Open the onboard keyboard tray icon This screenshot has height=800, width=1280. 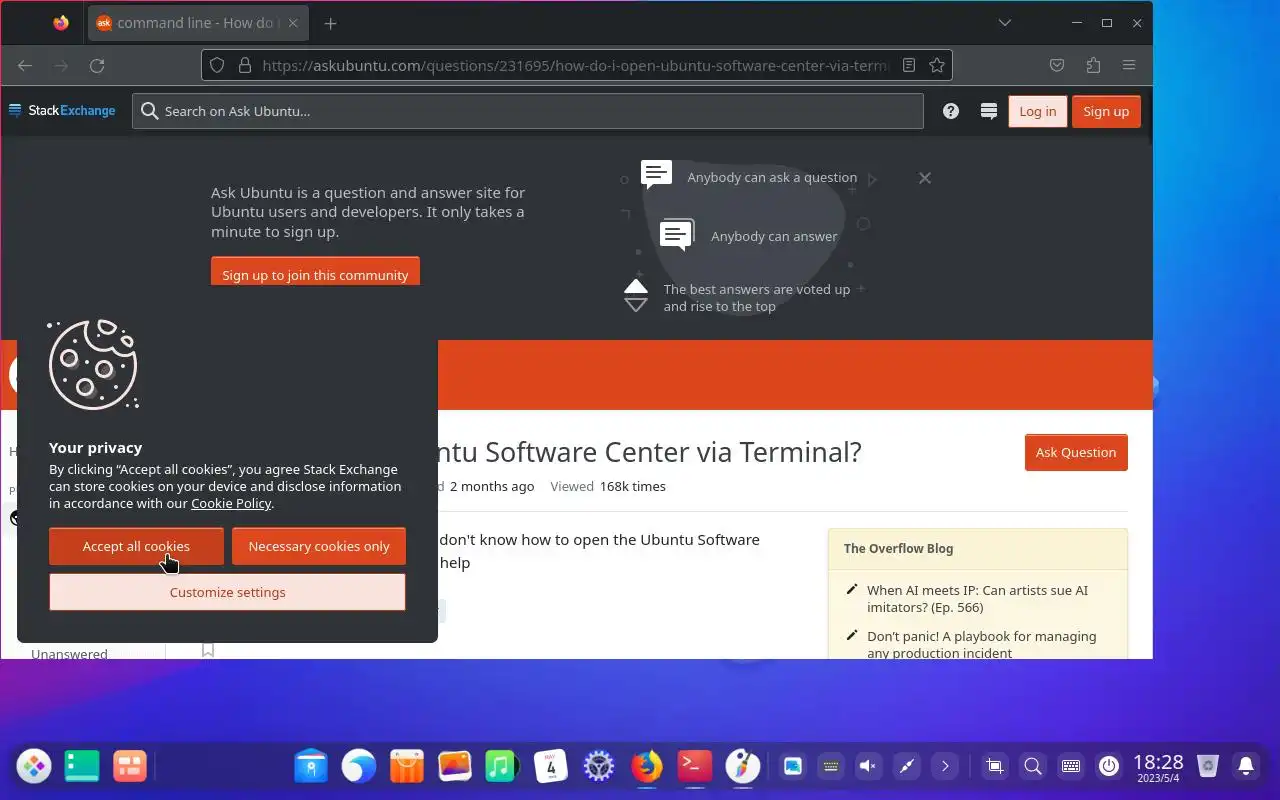1071,767
